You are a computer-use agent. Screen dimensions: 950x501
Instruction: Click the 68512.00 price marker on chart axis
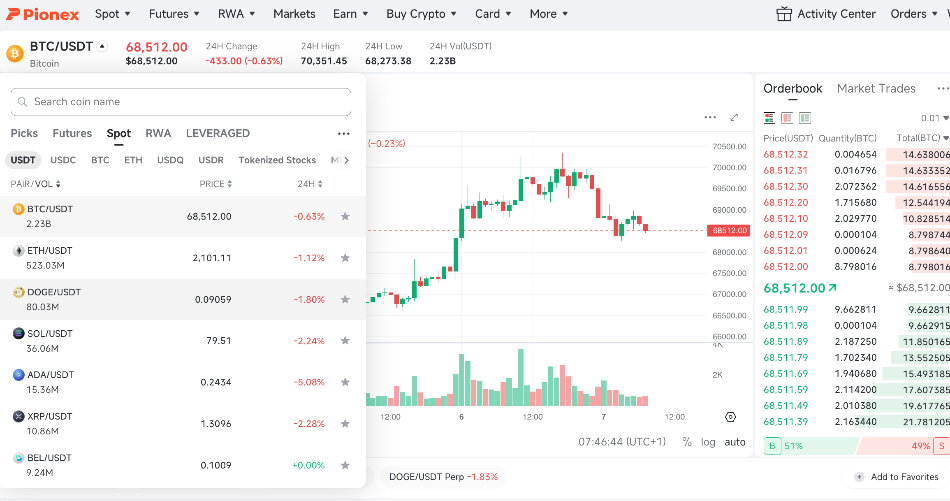(x=729, y=230)
